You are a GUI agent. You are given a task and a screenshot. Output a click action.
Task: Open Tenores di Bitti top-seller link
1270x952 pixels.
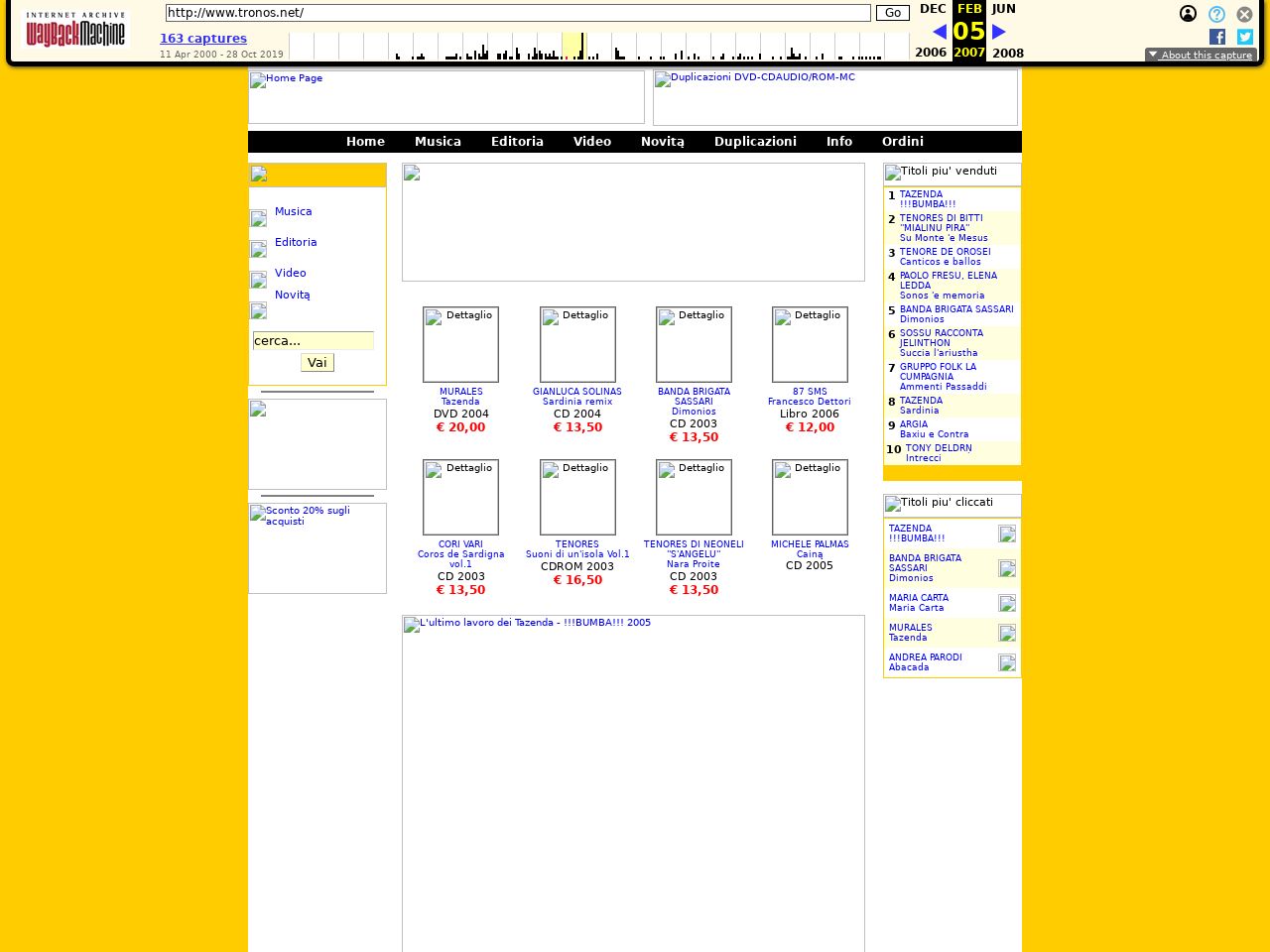click(x=944, y=228)
